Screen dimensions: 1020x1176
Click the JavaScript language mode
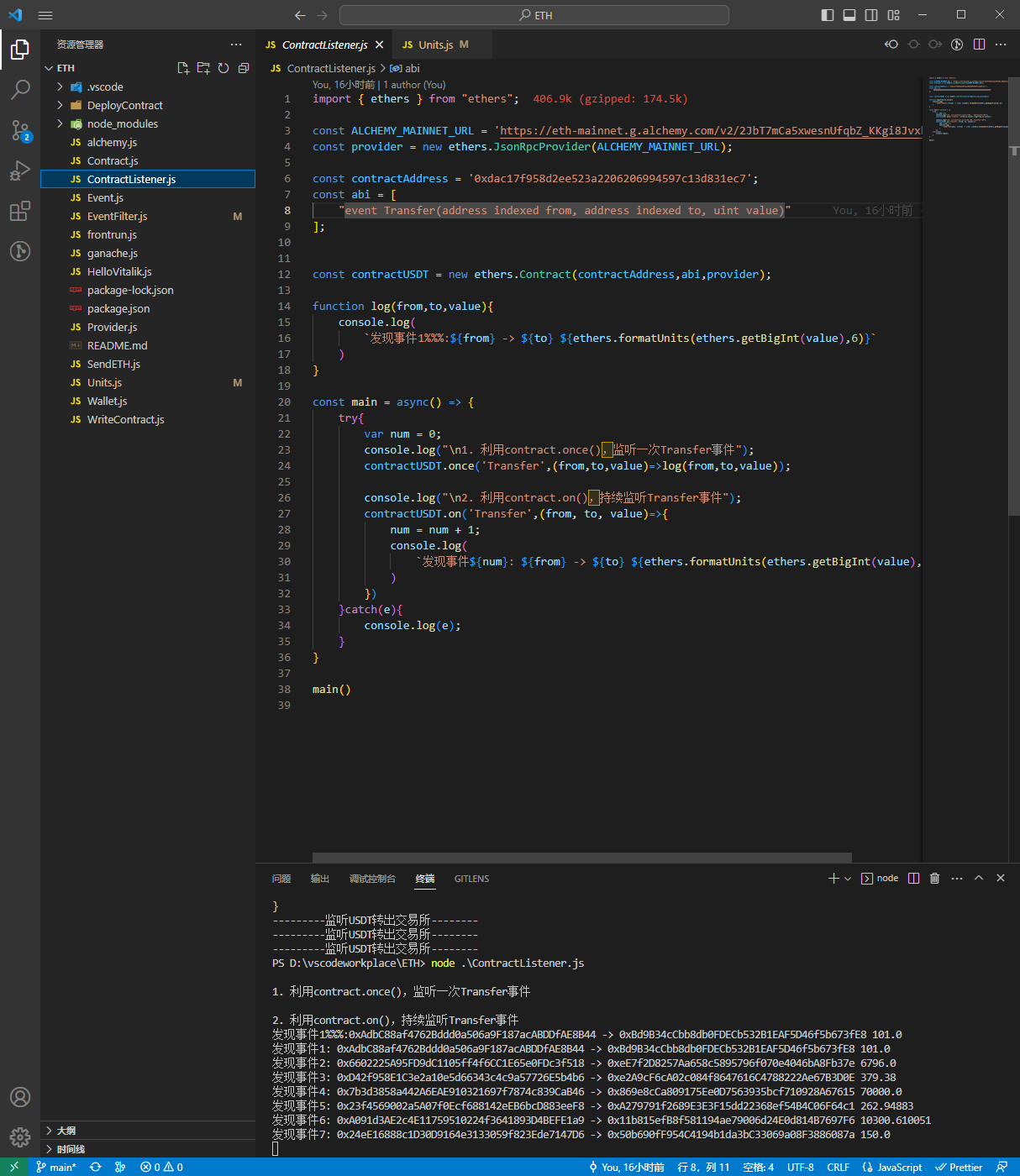tap(891, 1167)
